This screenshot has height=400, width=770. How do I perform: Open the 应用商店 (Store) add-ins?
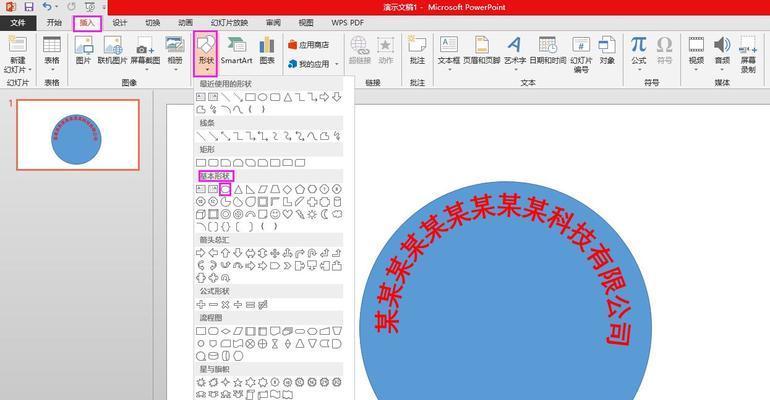[308, 45]
